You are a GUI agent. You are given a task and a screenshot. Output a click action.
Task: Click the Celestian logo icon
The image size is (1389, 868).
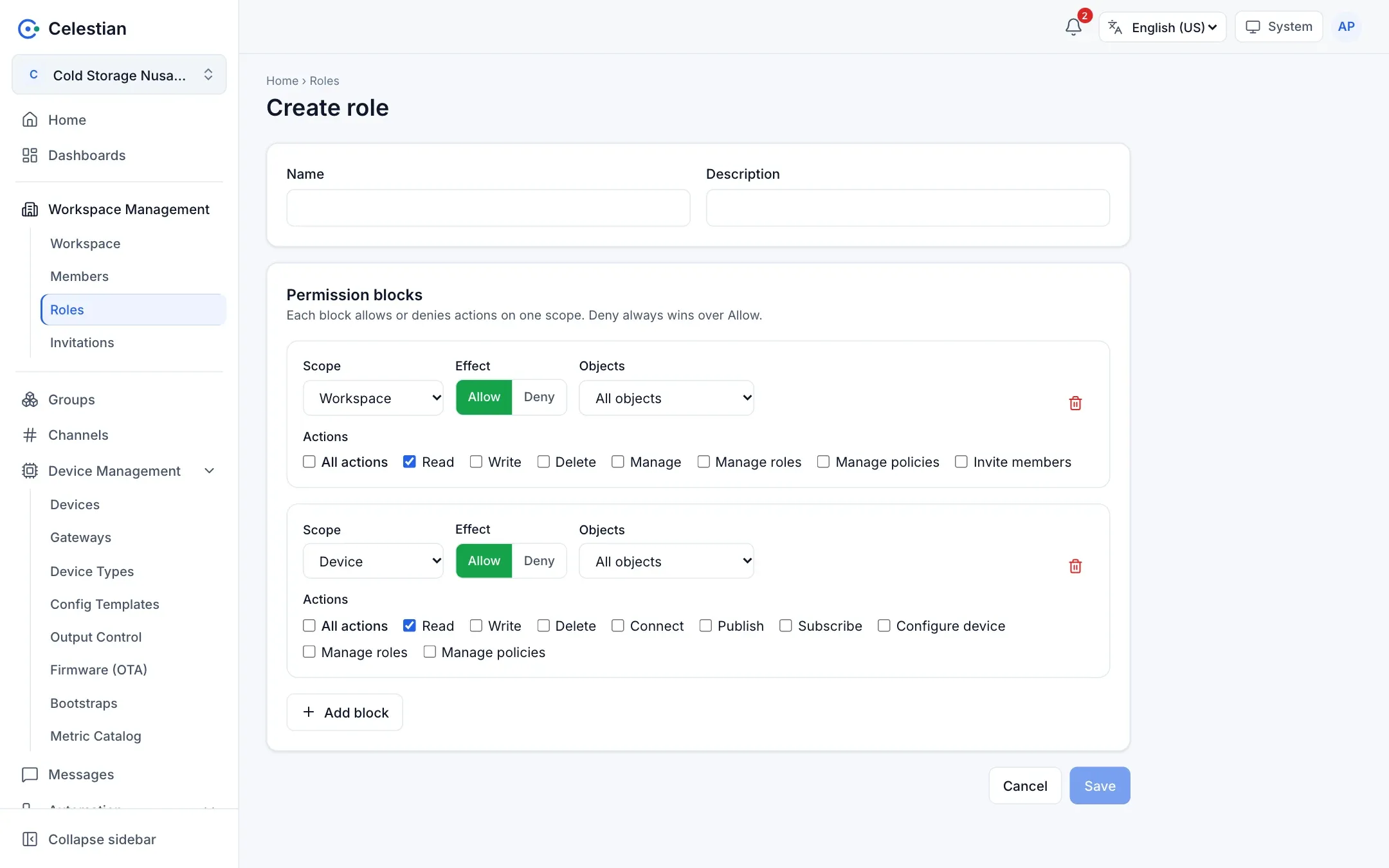[x=28, y=28]
